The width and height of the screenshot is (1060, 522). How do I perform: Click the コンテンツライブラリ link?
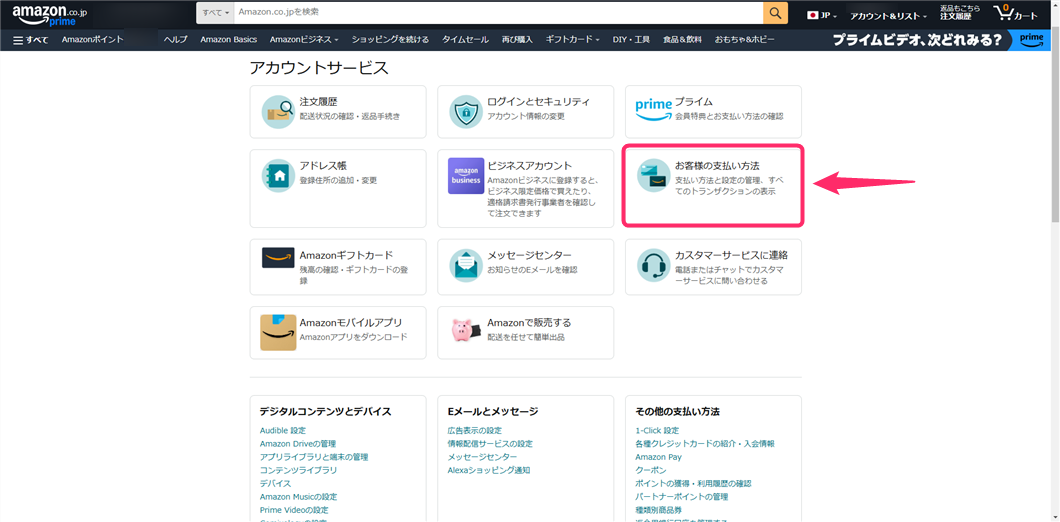(298, 471)
